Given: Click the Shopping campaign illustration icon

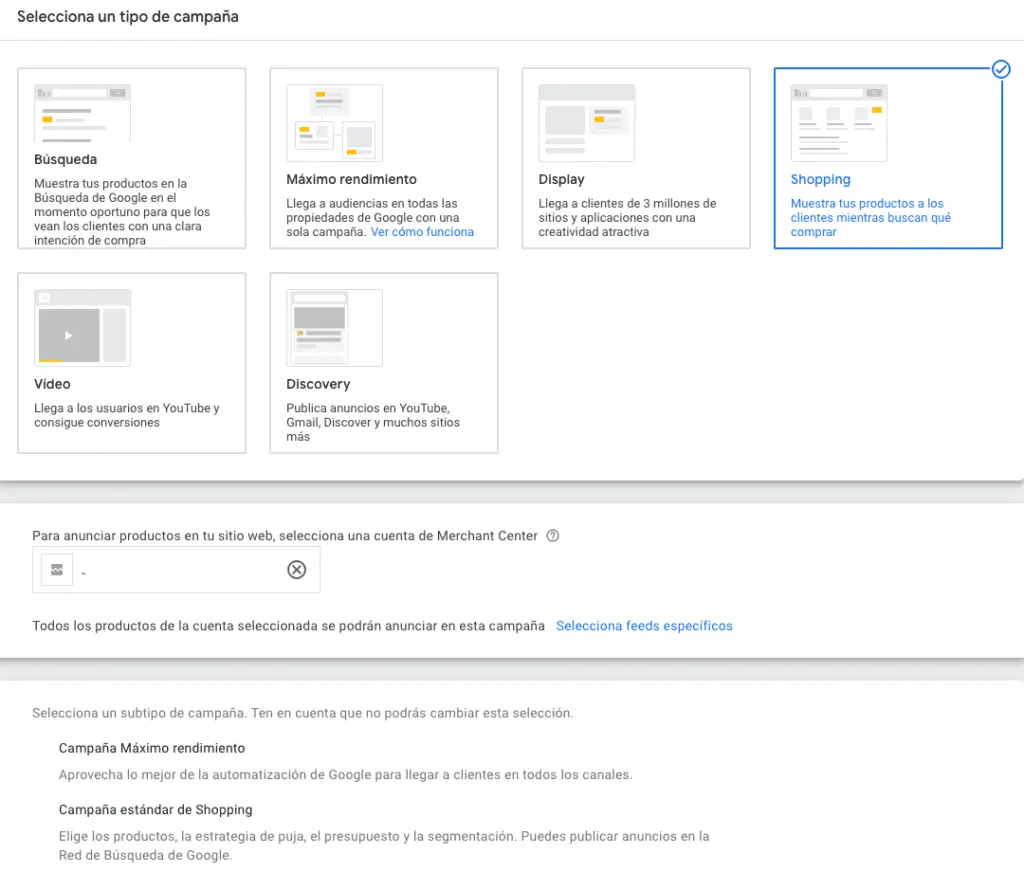Looking at the screenshot, I should (x=838, y=122).
